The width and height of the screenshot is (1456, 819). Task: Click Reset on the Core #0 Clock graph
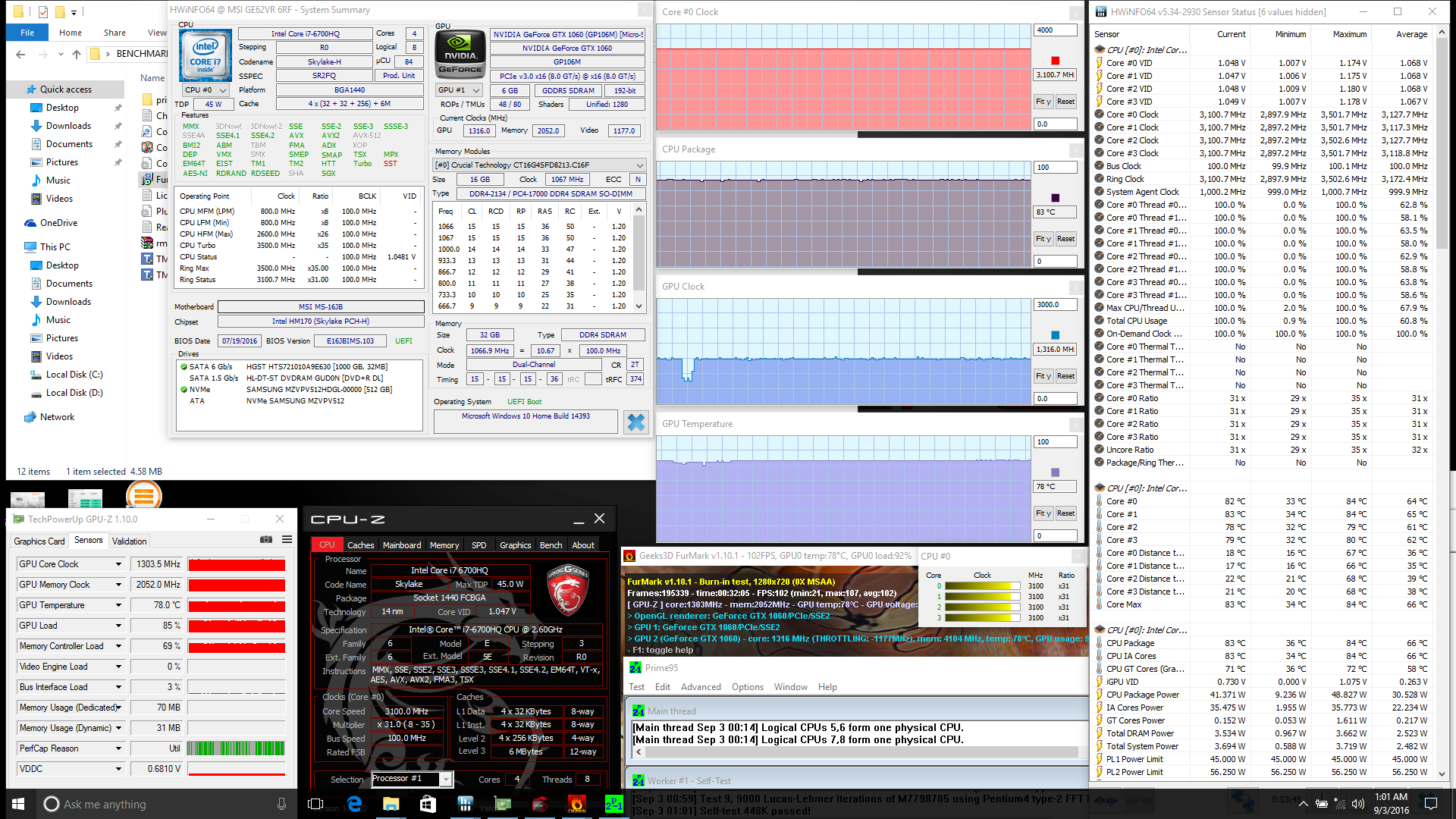tap(1066, 102)
